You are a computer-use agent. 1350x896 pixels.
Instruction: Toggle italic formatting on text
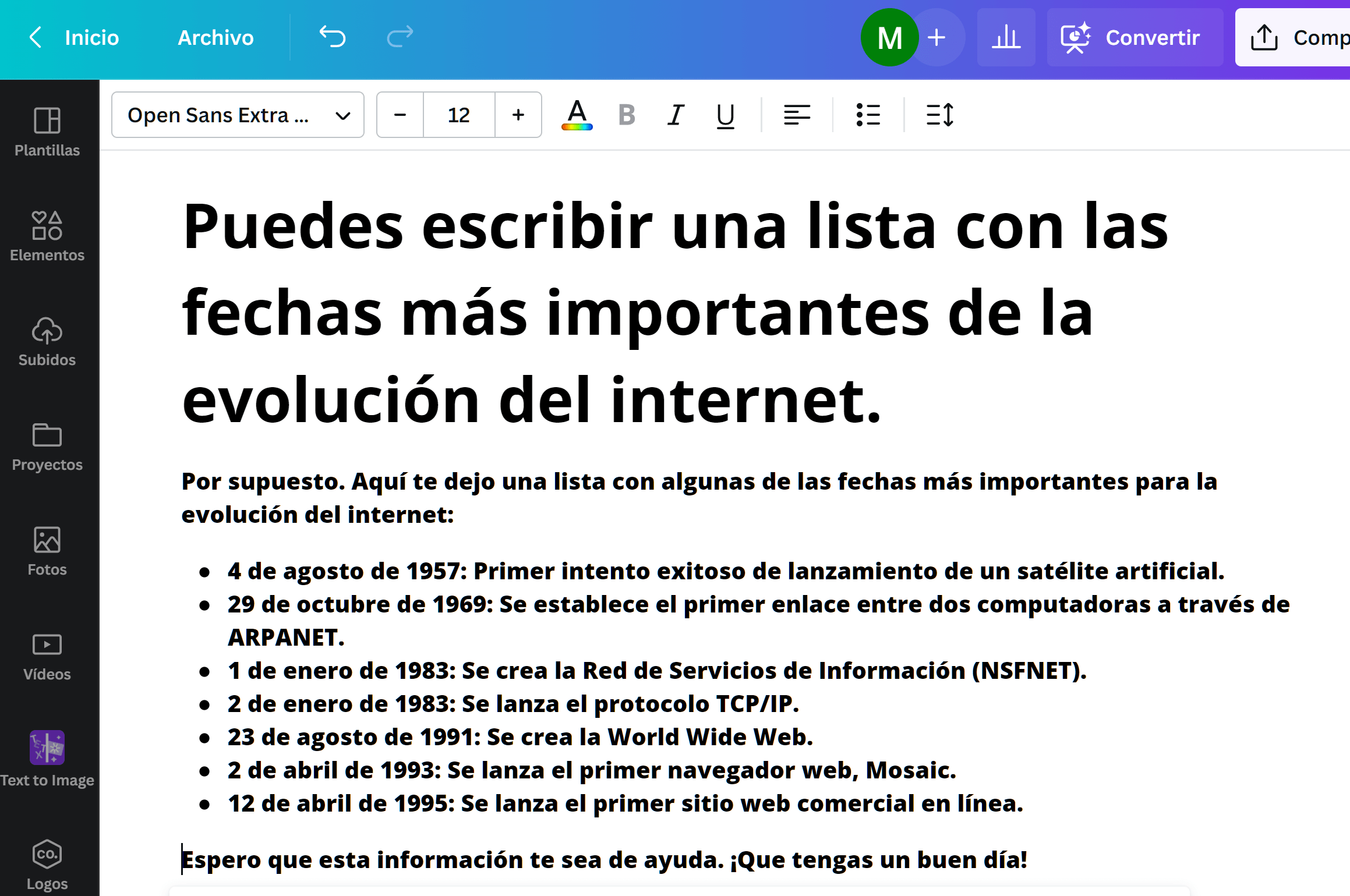pos(676,114)
